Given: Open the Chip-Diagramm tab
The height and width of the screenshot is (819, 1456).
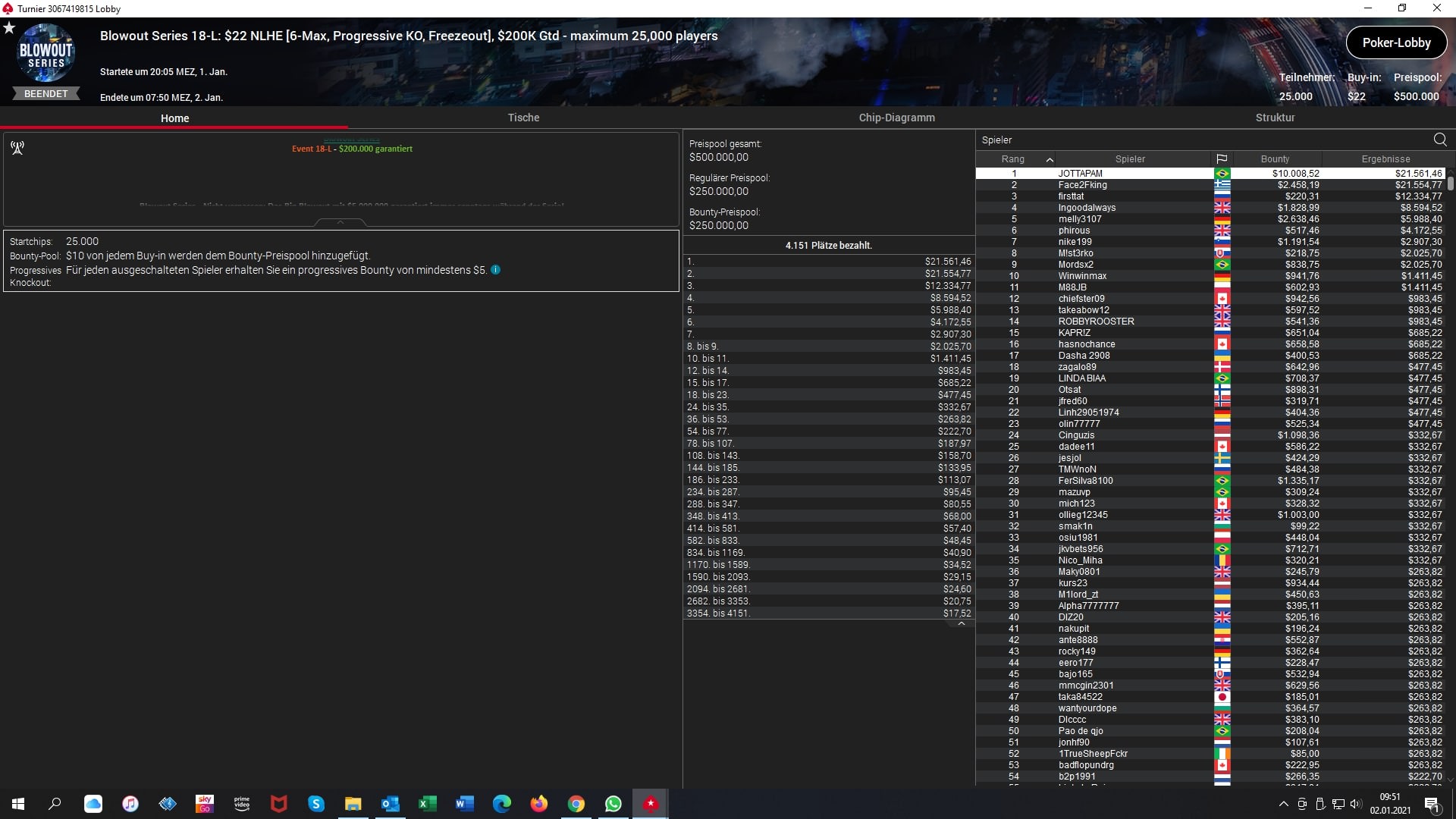Looking at the screenshot, I should click(896, 118).
